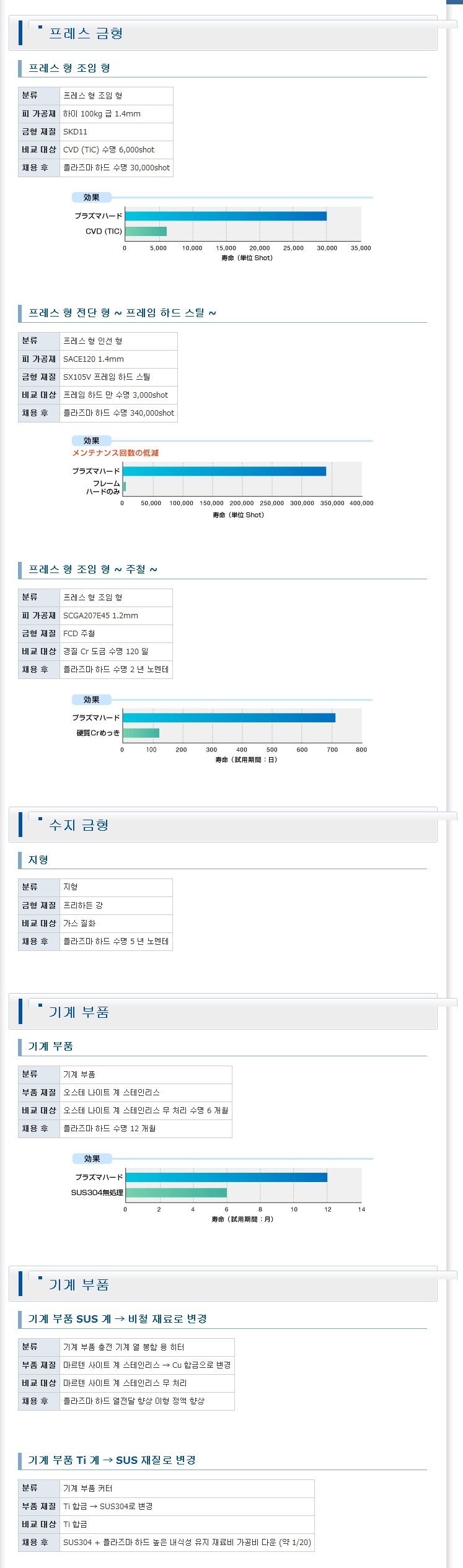Select the 프레스 금형 section heading
The image size is (463, 1568).
[x=86, y=33]
